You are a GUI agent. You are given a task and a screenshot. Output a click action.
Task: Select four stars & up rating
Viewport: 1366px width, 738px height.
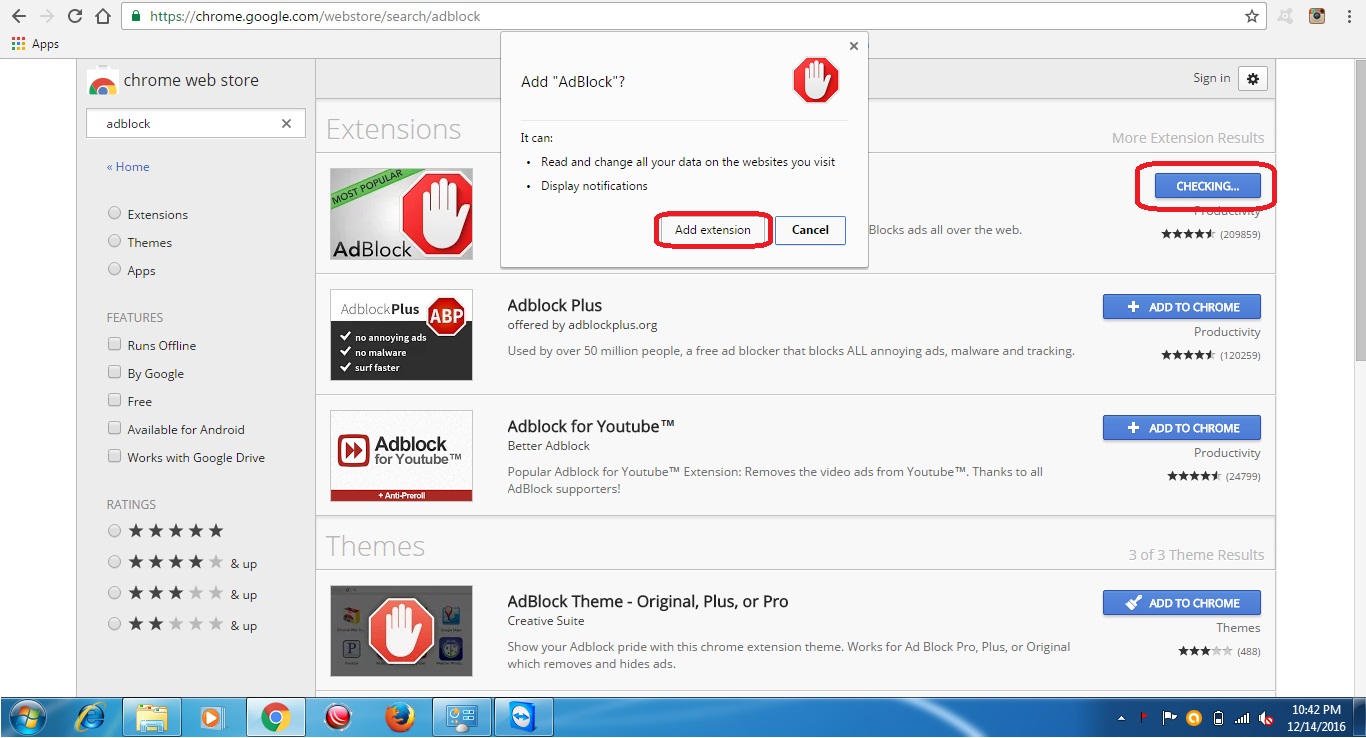pyautogui.click(x=114, y=562)
